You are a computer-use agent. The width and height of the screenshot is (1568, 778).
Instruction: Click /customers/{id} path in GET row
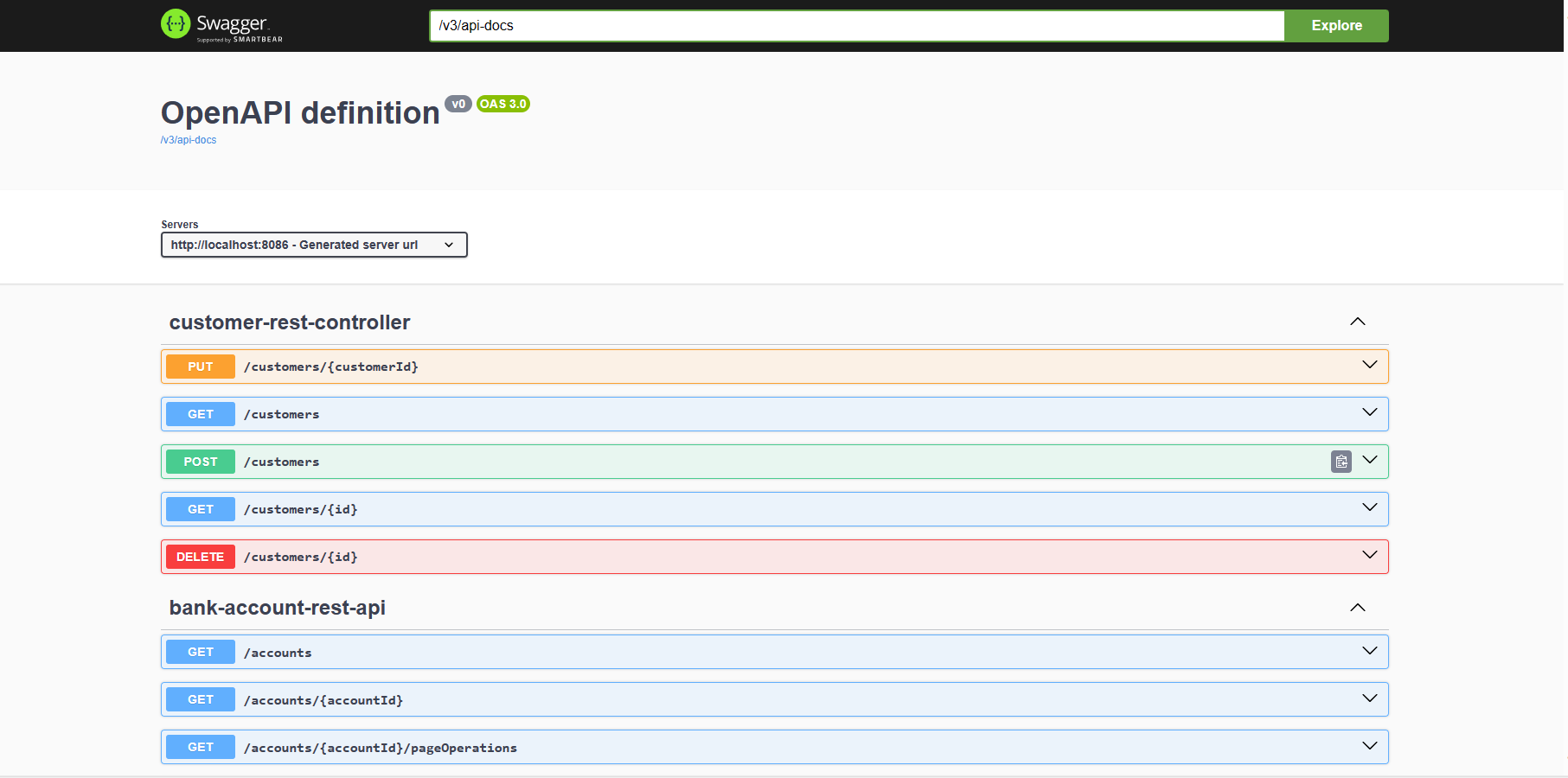pos(301,509)
